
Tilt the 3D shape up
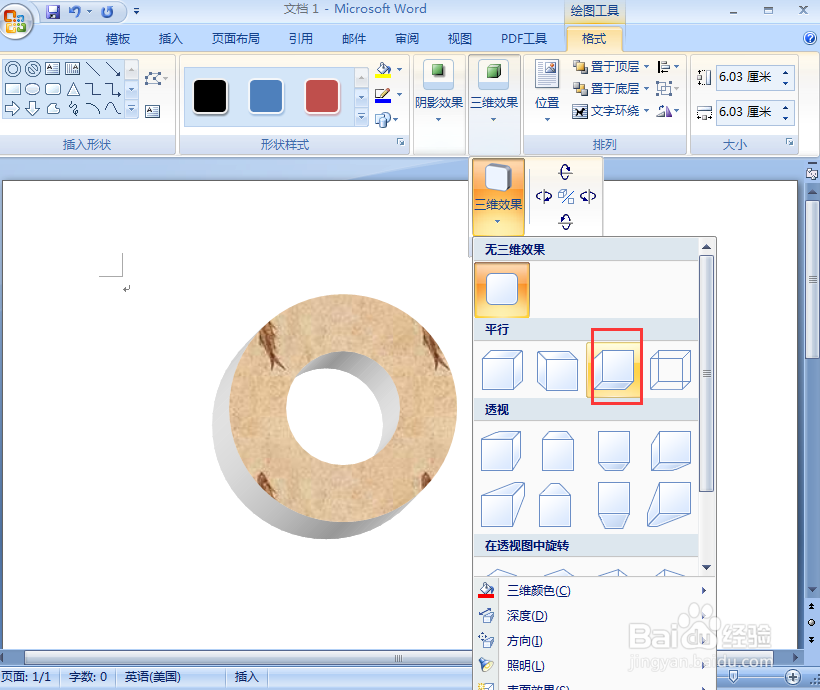565,172
